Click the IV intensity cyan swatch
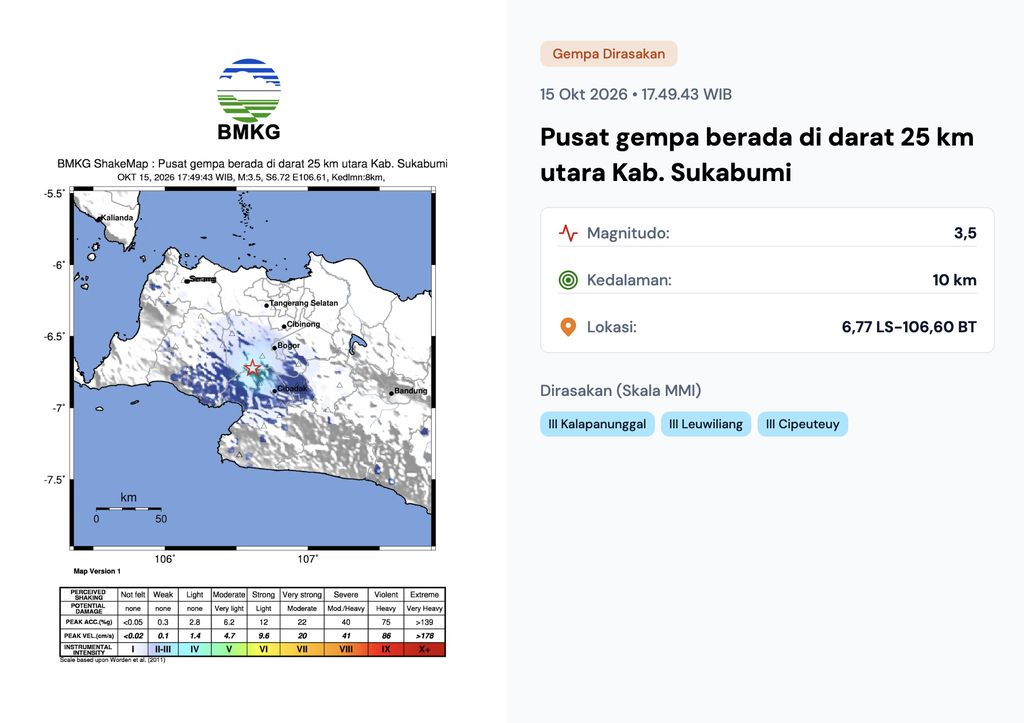The image size is (1024, 723). [194, 649]
